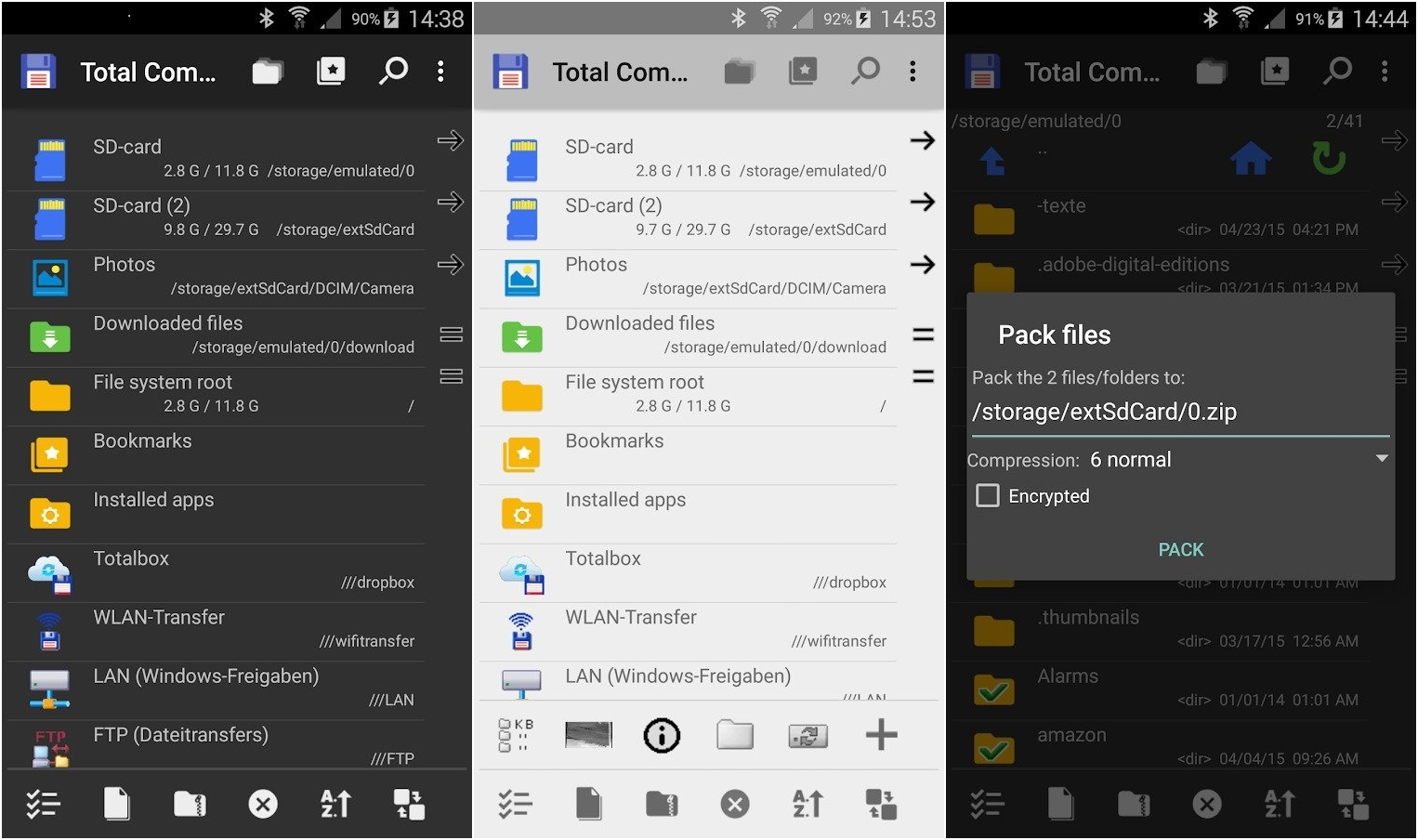Add a custom button with the plus icon

click(880, 735)
